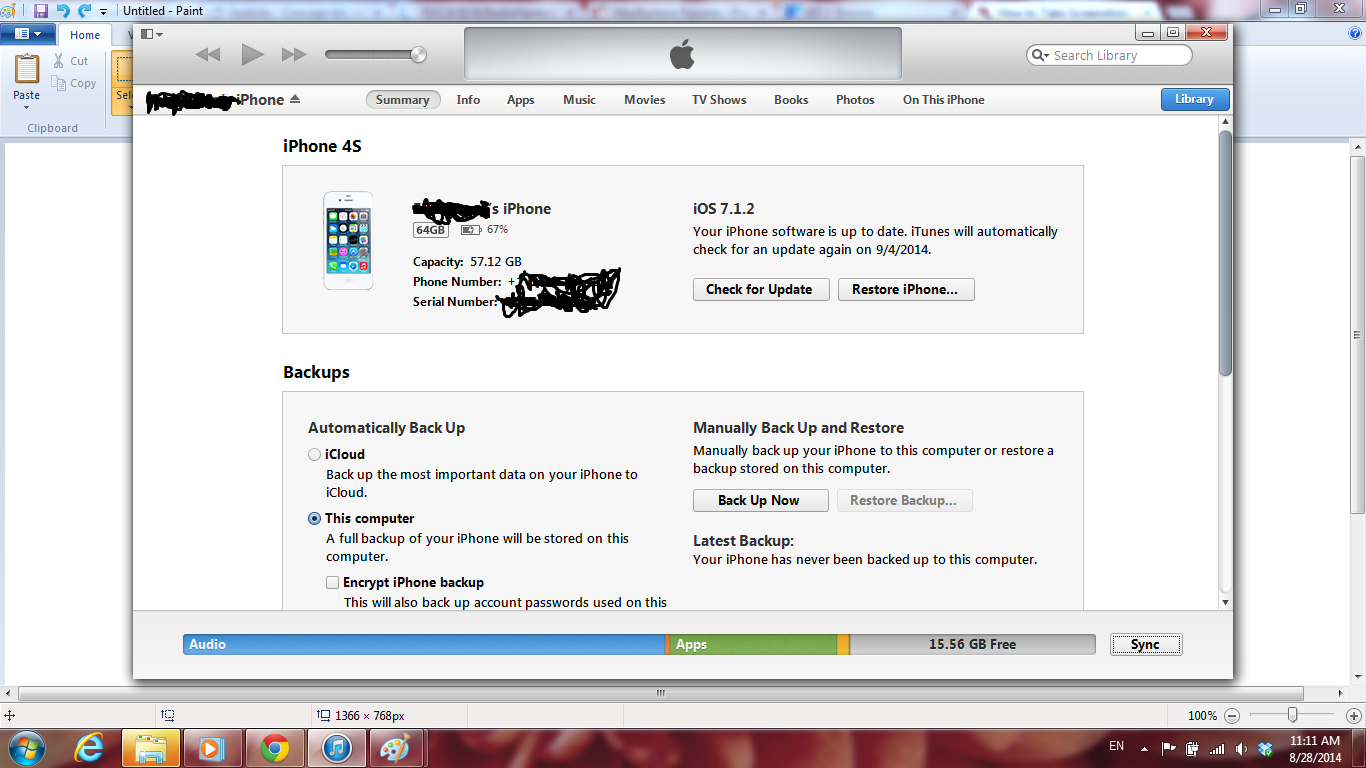Click the iTunes scrollbar down arrow

1226,603
